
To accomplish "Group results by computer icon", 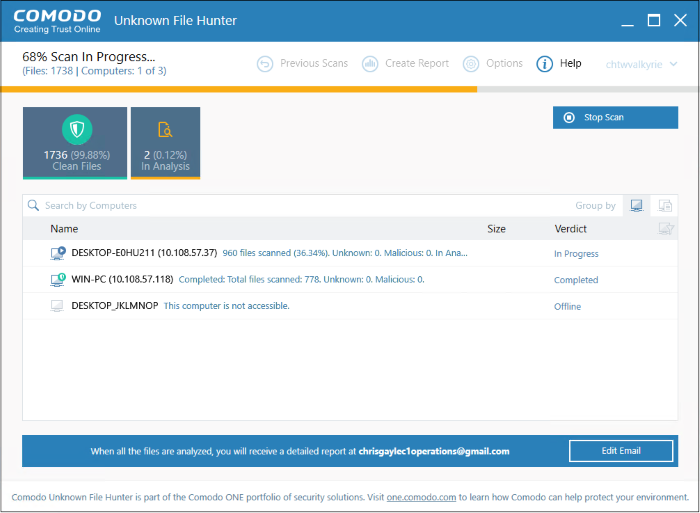I will [637, 205].
